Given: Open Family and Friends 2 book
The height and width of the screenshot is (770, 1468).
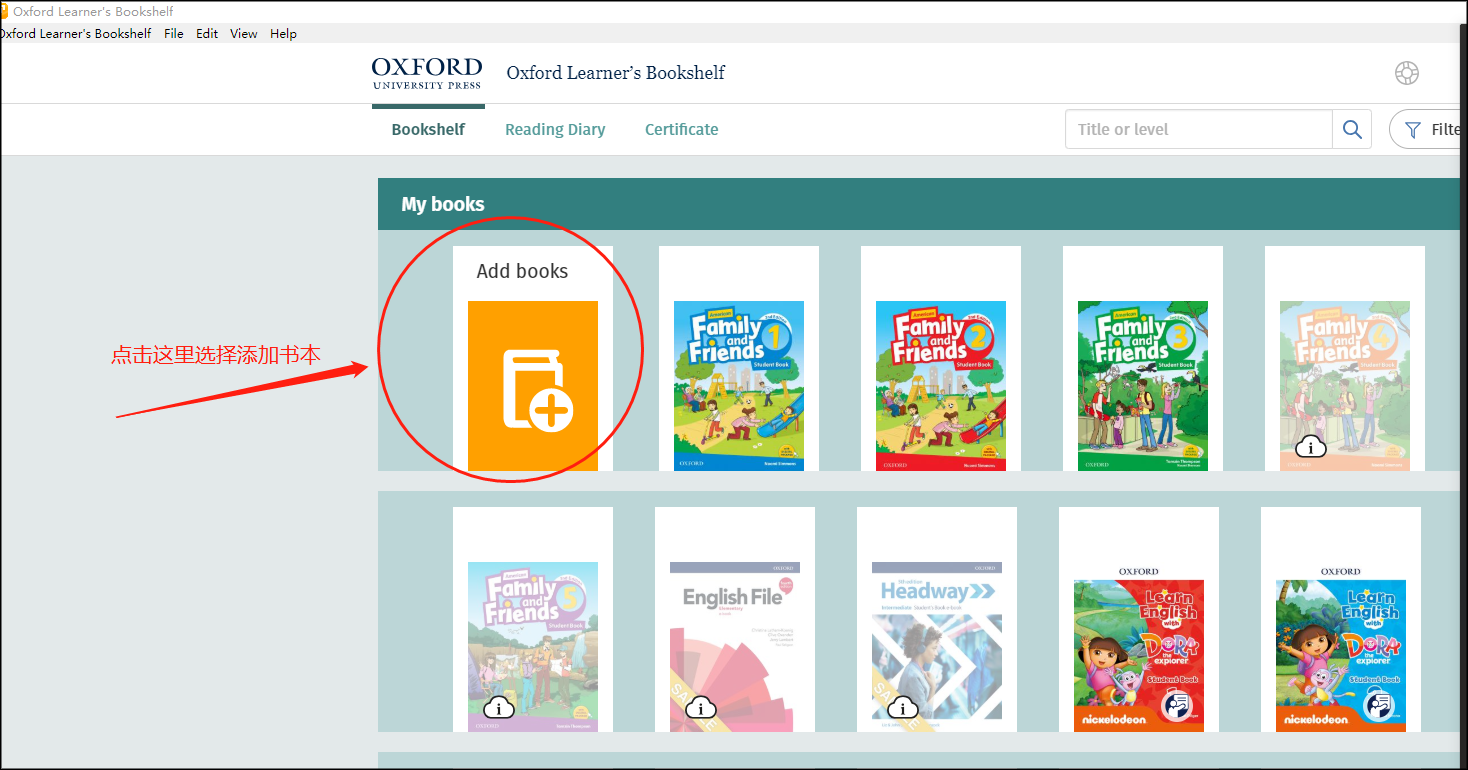Looking at the screenshot, I should (x=941, y=386).
